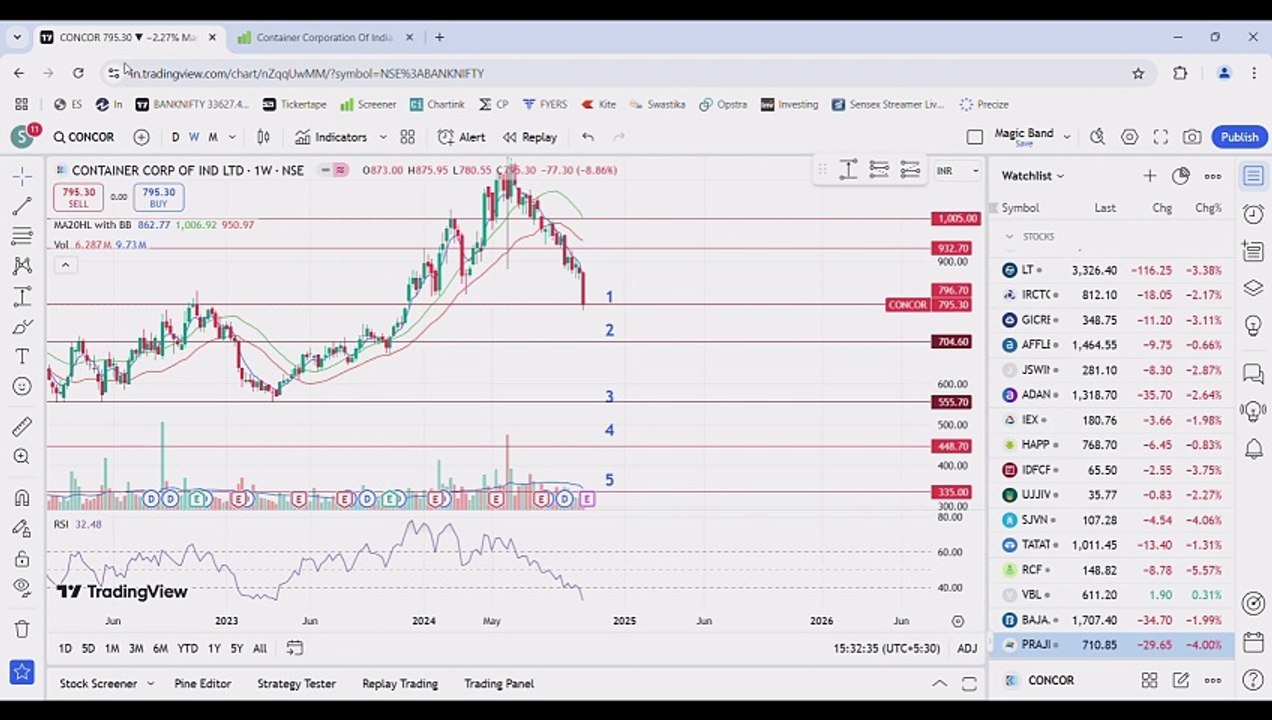Screen dimensions: 1272x720
Task: Click the blue BUY 795.30 button
Action: click(x=158, y=198)
